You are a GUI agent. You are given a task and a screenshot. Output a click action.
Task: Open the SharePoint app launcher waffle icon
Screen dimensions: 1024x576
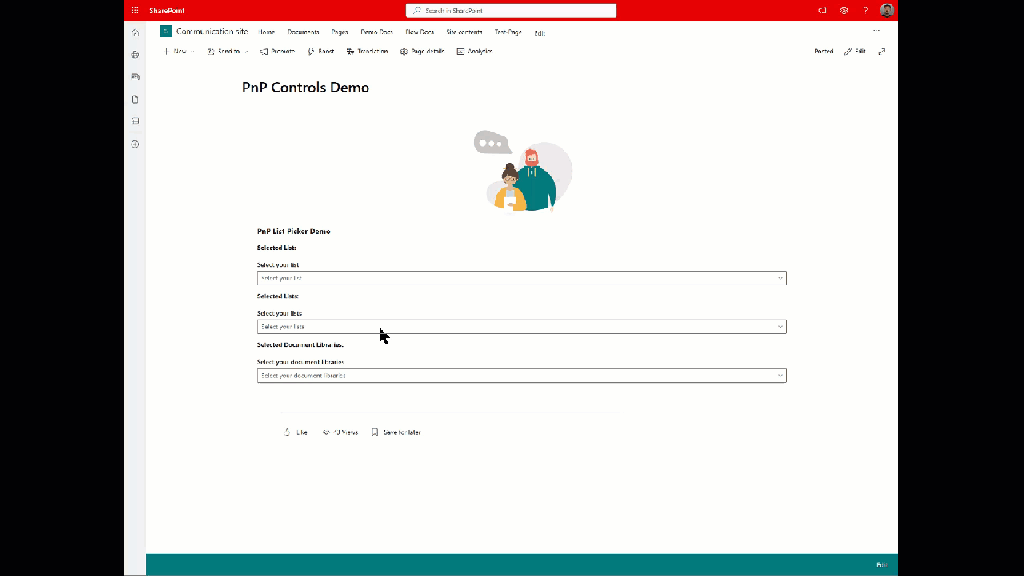[x=134, y=10]
